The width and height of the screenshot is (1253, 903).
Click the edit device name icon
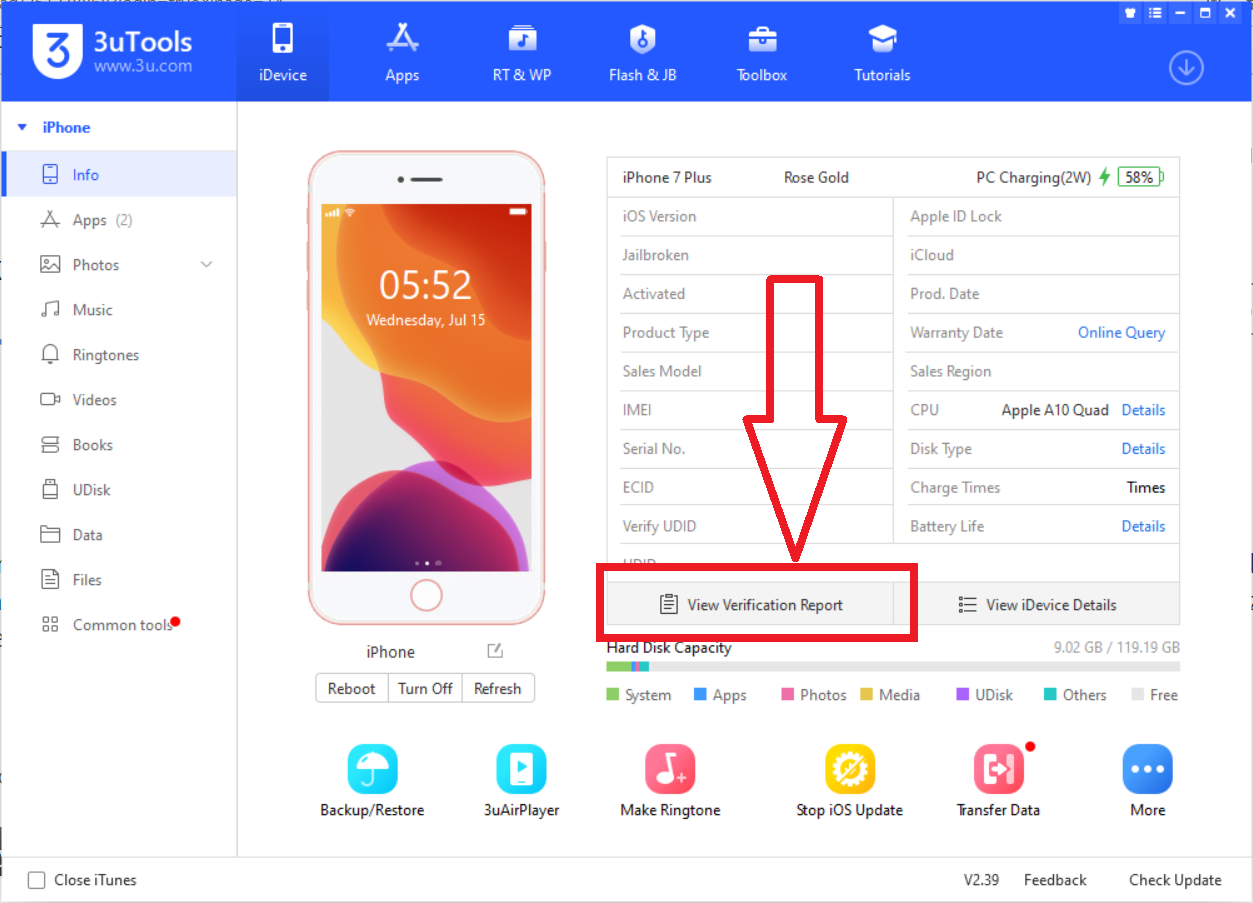495,651
